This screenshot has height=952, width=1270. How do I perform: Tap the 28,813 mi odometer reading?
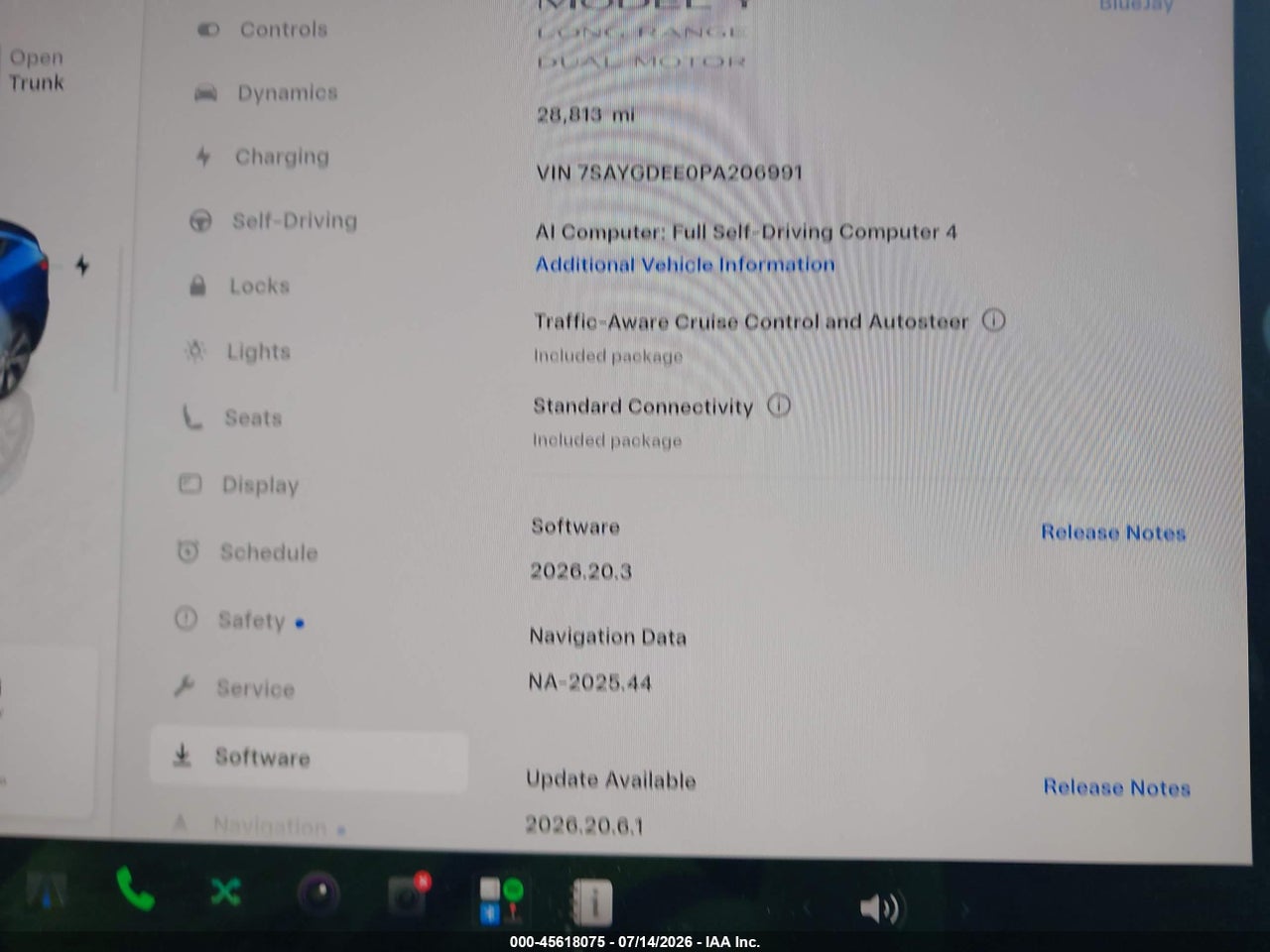585,115
